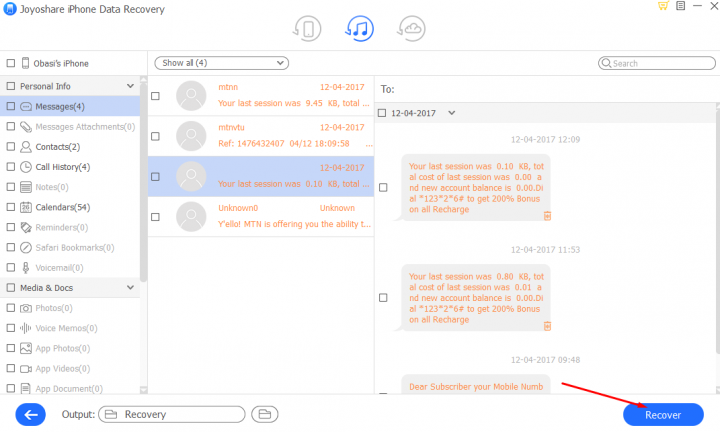
Task: Open the Unknown0 conversation
Action: (x=261, y=217)
